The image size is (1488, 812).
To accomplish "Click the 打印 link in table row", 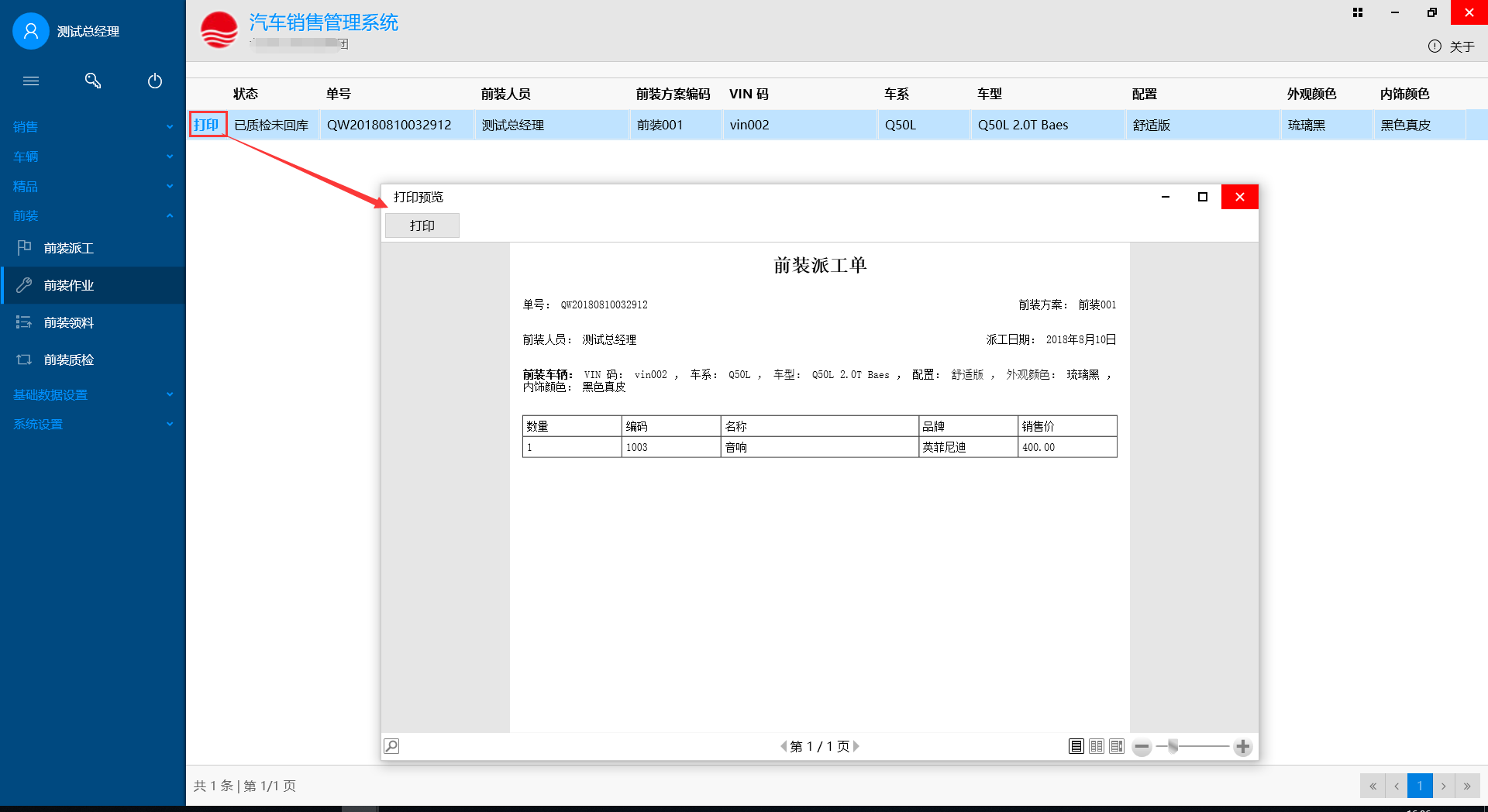I will point(206,125).
